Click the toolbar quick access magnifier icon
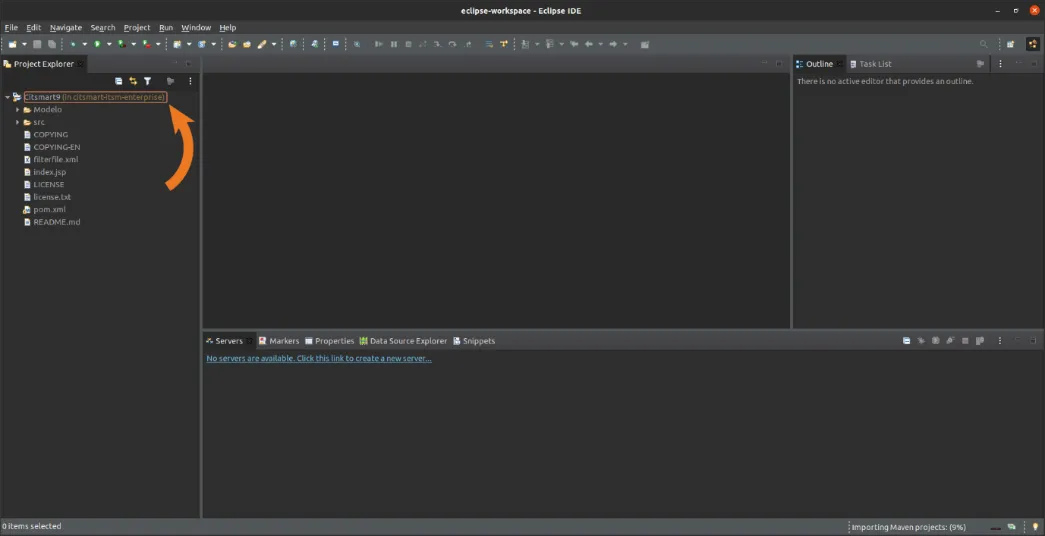Screen dimensions: 1045x536 [984, 44]
